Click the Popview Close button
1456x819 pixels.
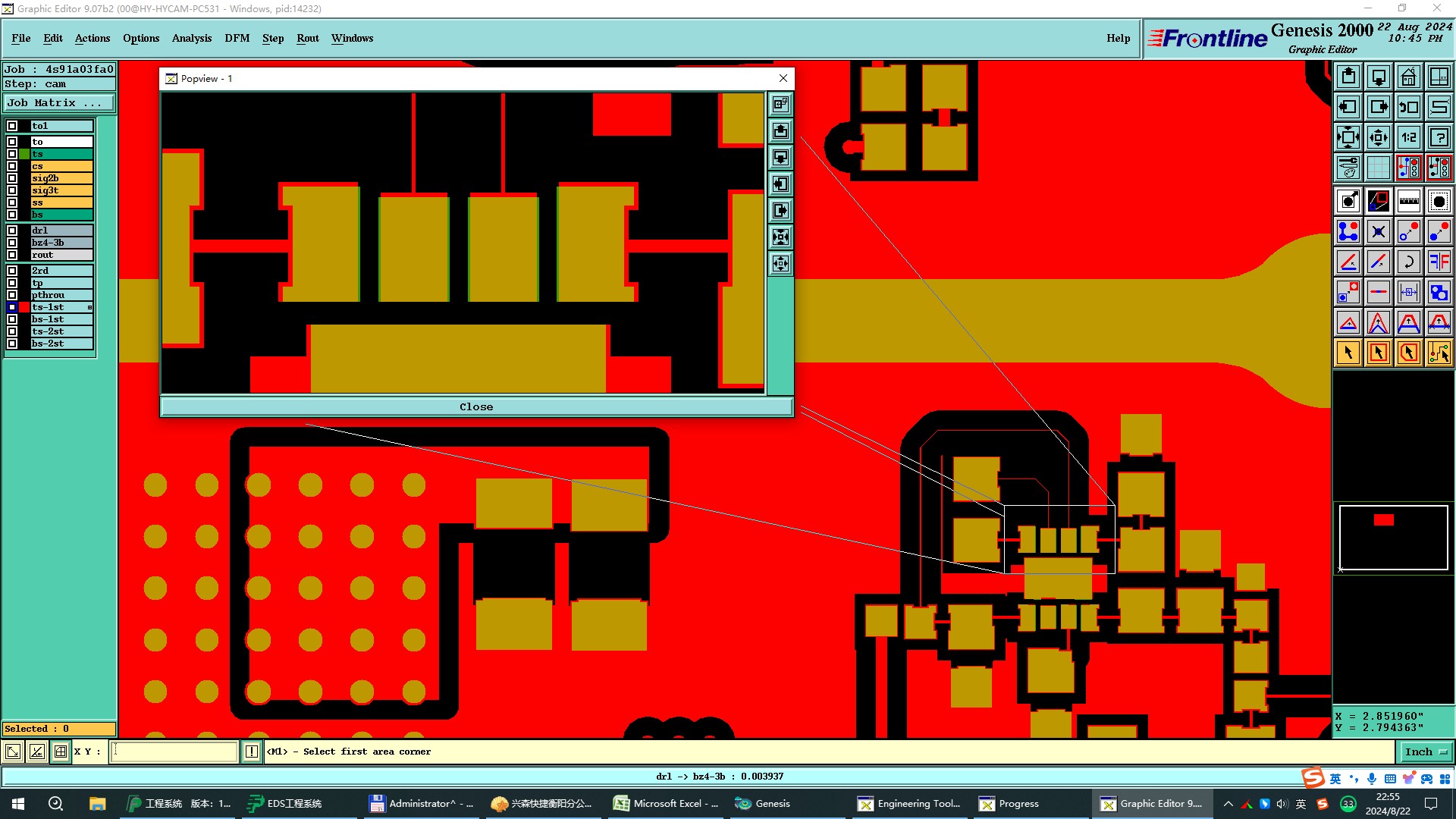[476, 406]
